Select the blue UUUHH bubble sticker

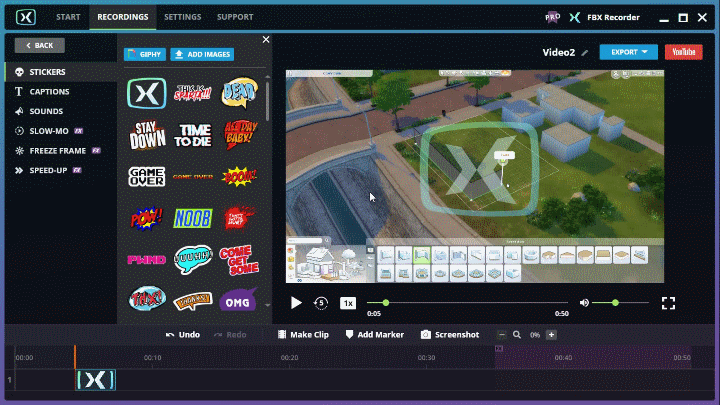[x=193, y=260]
